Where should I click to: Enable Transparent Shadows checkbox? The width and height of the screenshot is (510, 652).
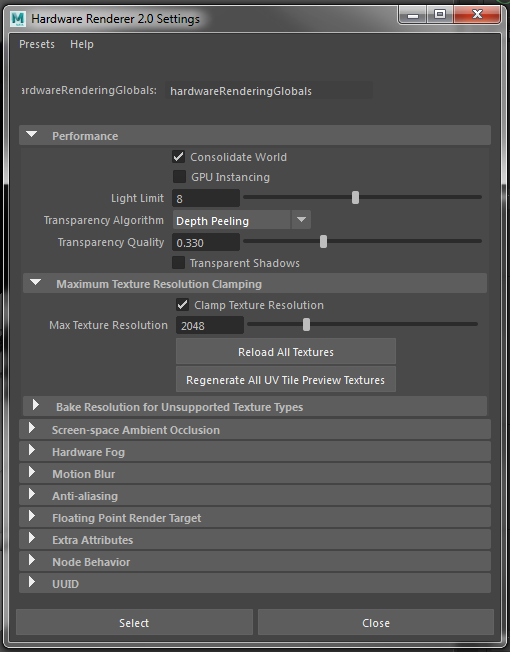pos(178,263)
